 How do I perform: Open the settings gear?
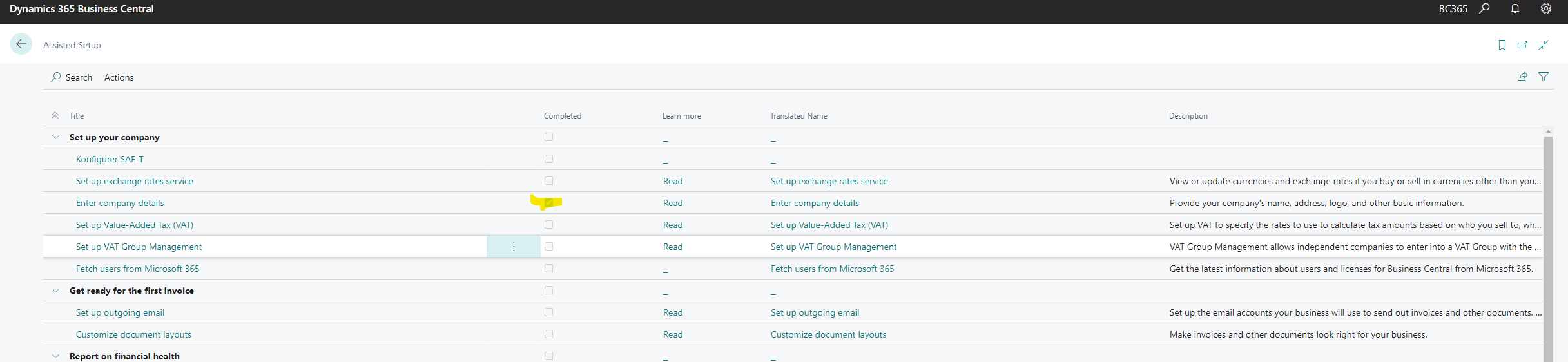[1546, 9]
